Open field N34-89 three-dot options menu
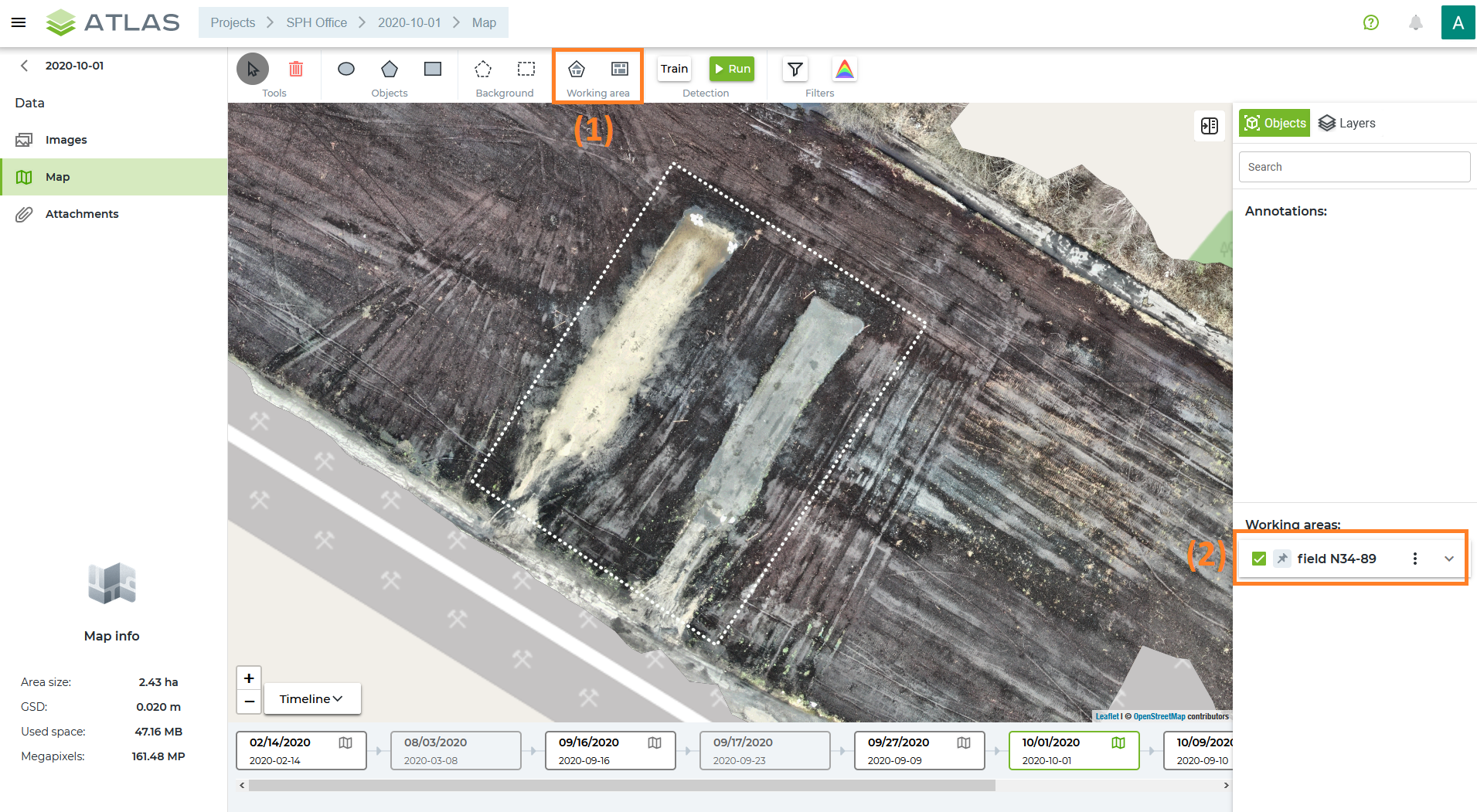The image size is (1477, 812). 1415,559
